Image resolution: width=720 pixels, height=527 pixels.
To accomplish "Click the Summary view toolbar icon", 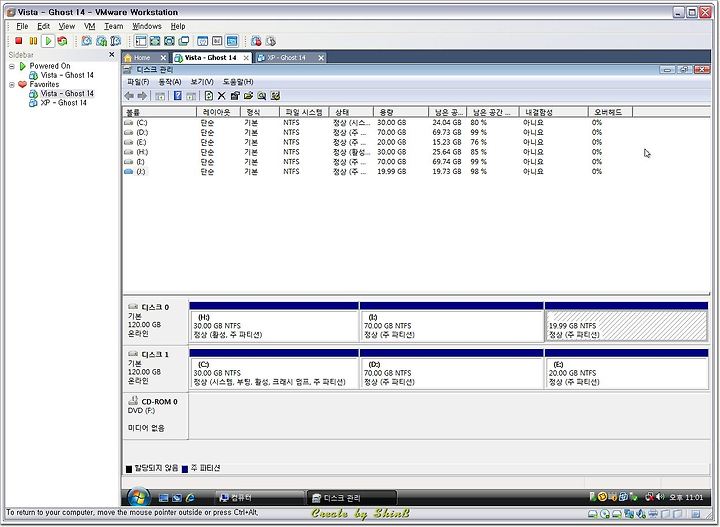I will [x=202, y=41].
